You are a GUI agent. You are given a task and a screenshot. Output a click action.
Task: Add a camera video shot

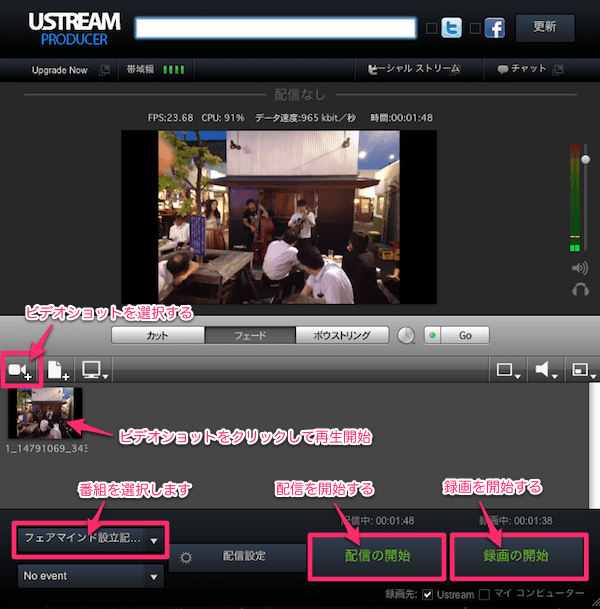coord(19,370)
